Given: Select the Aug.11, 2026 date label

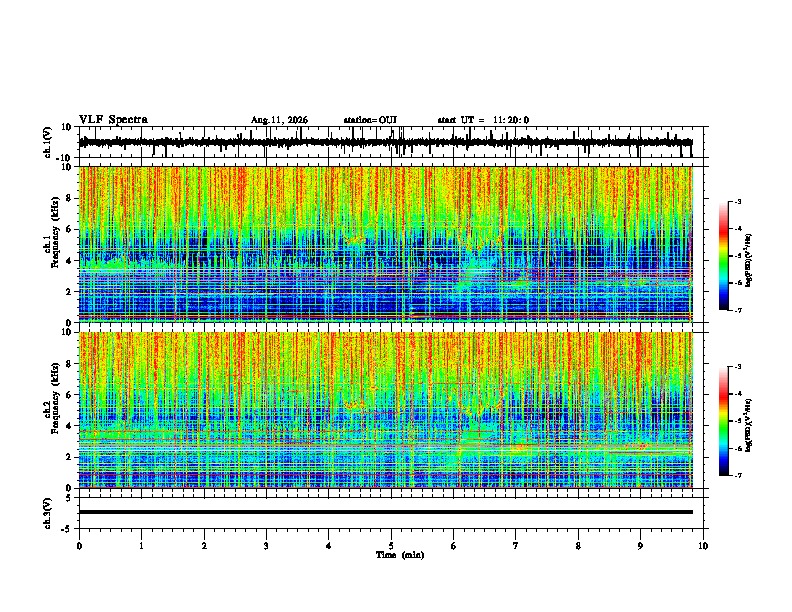Looking at the screenshot, I should [279, 120].
